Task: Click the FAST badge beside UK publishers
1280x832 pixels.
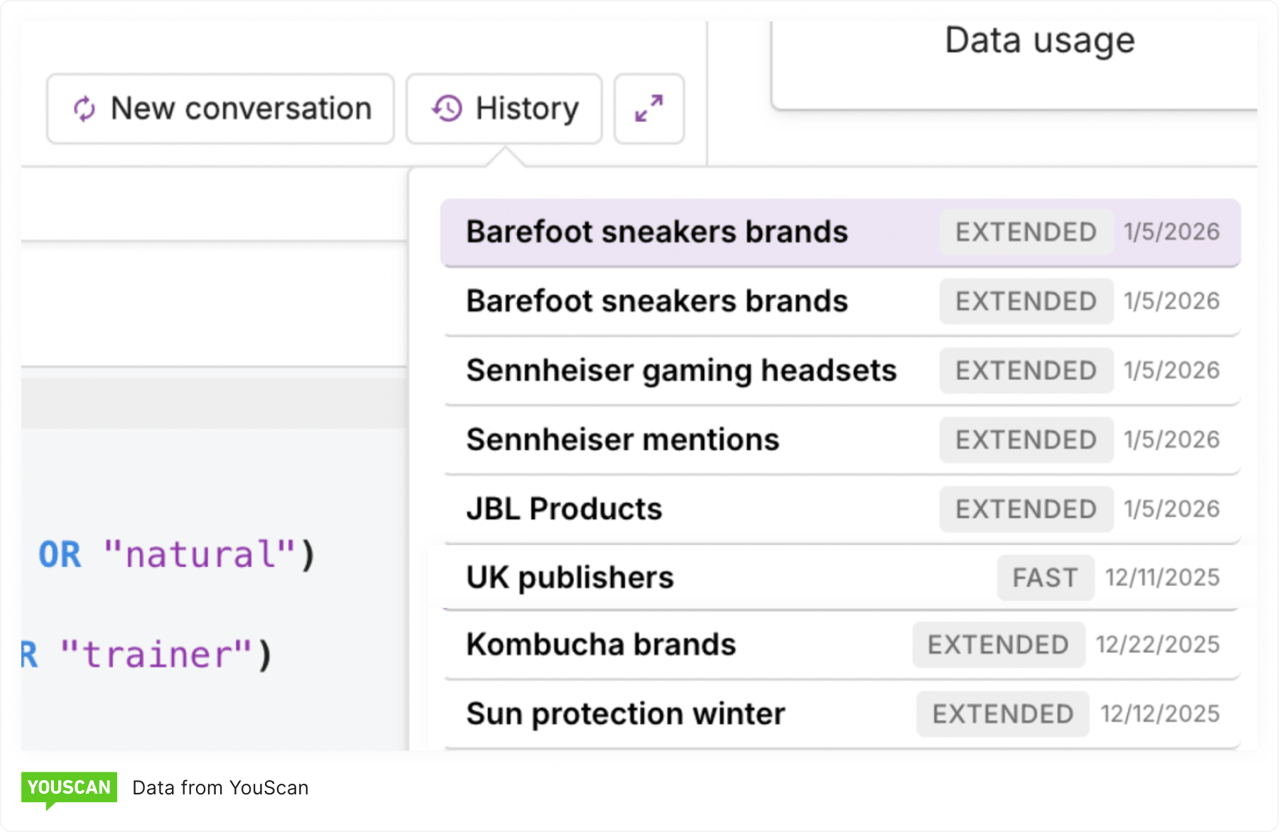Action: (x=1045, y=577)
